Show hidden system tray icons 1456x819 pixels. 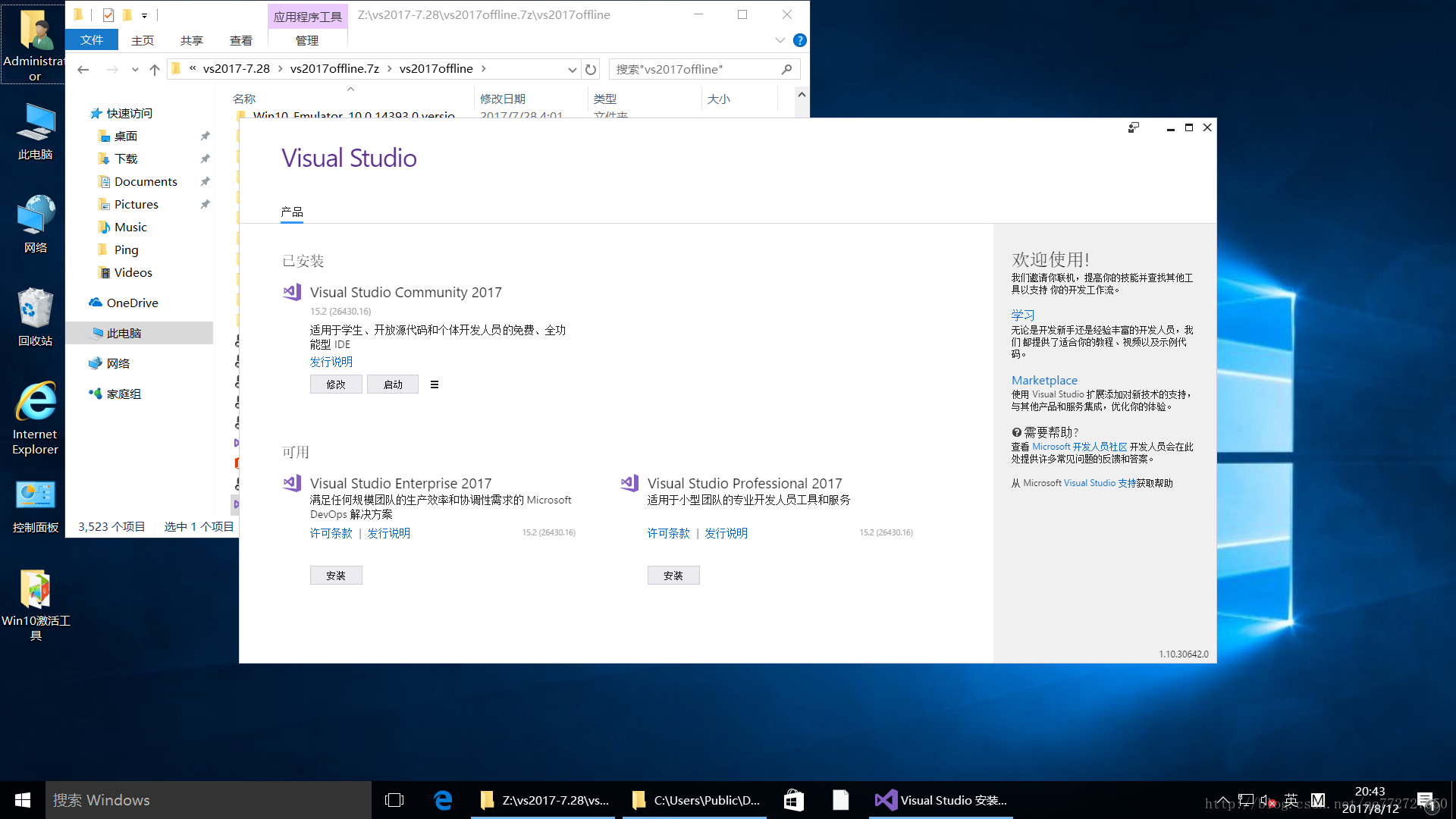point(1223,800)
